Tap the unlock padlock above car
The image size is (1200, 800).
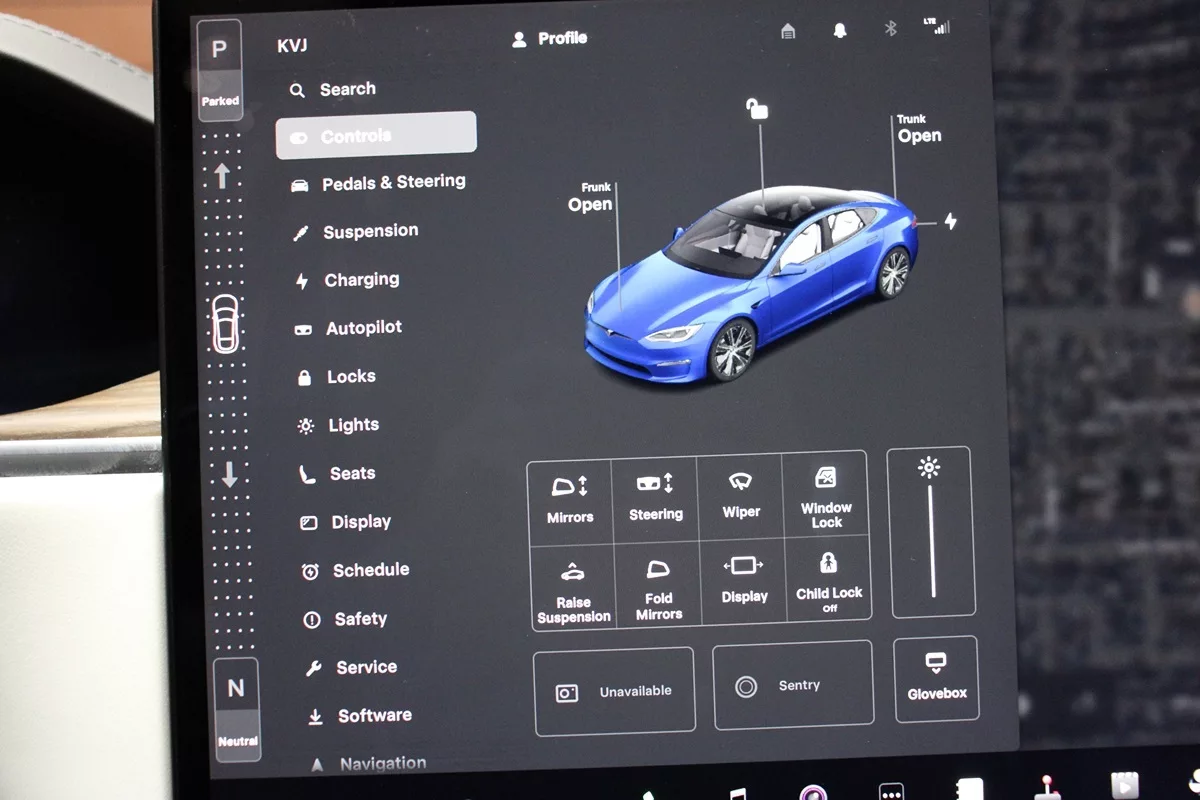click(x=758, y=109)
